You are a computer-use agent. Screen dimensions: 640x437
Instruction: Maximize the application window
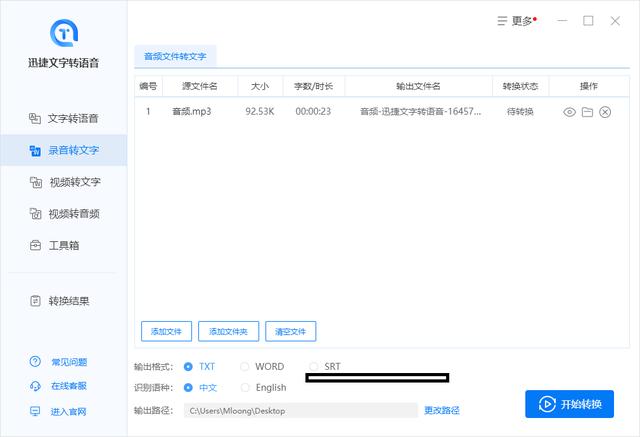tap(588, 20)
